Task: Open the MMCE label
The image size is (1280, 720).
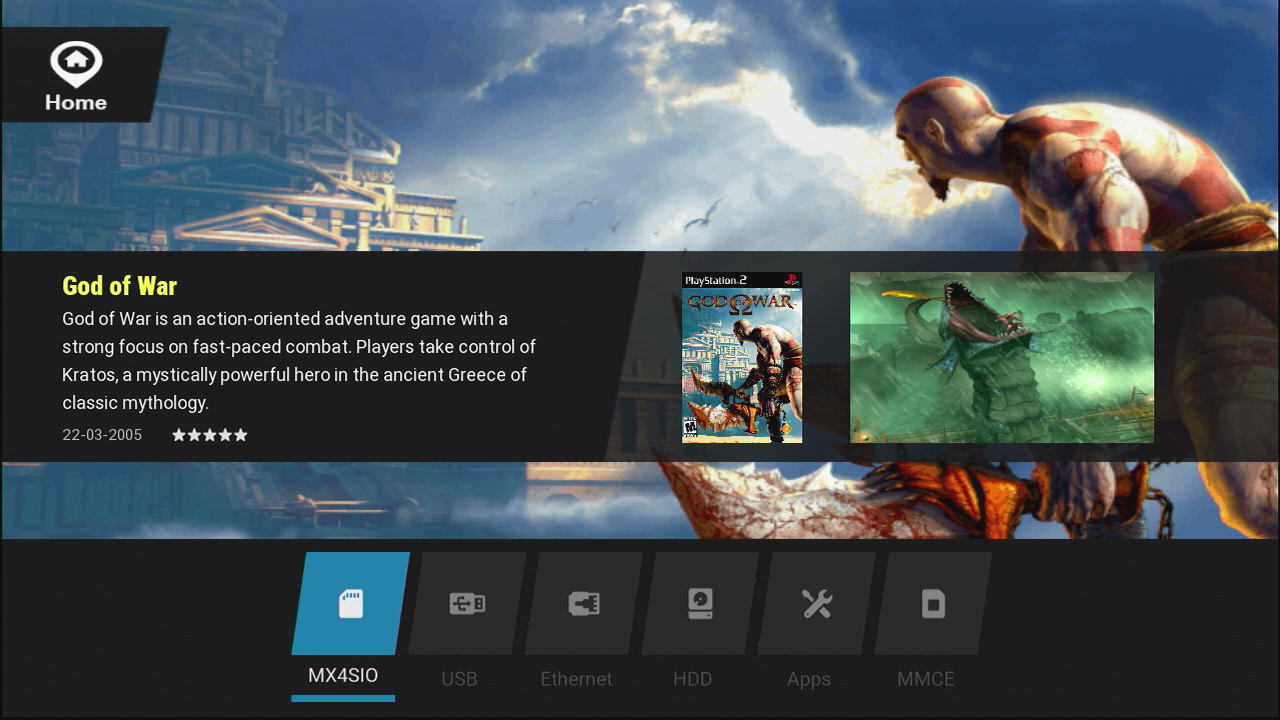Action: (926, 679)
